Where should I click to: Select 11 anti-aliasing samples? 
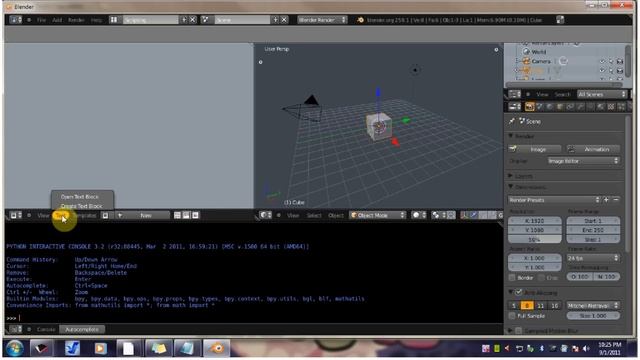(x=540, y=305)
